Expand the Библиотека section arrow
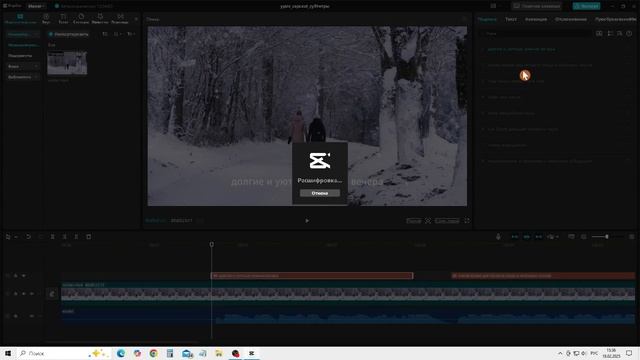This screenshot has height=360, width=640. (x=36, y=77)
